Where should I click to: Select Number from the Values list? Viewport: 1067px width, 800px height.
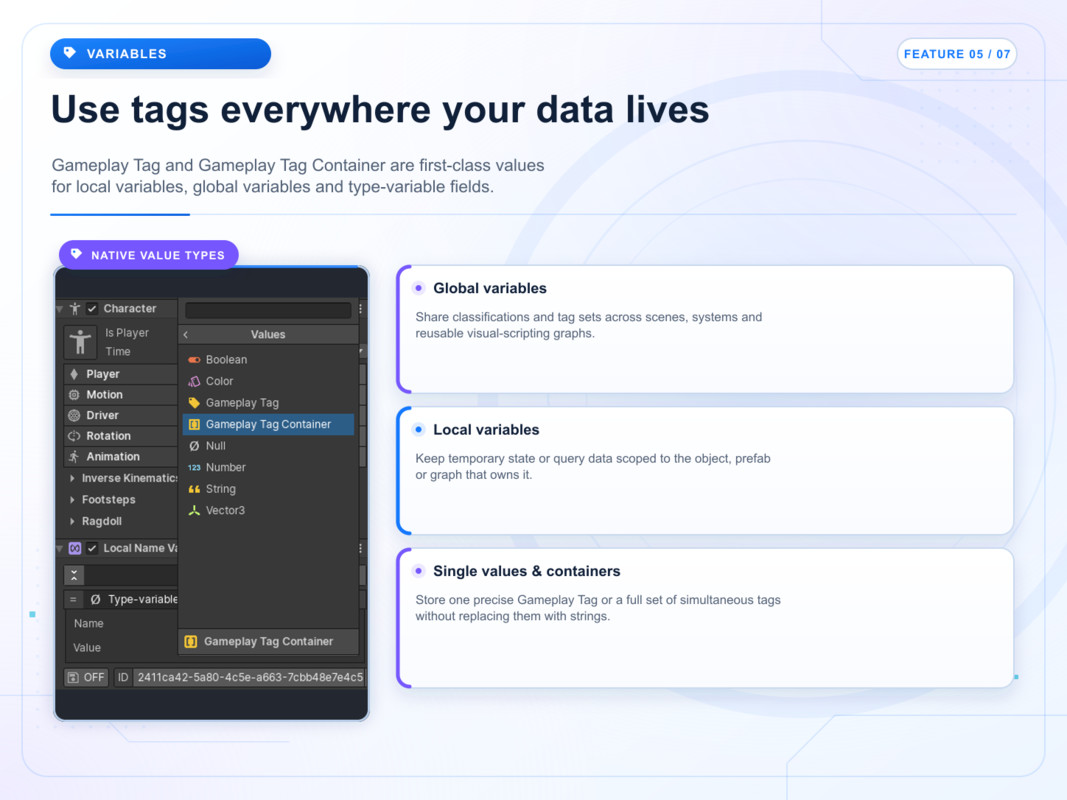268,467
